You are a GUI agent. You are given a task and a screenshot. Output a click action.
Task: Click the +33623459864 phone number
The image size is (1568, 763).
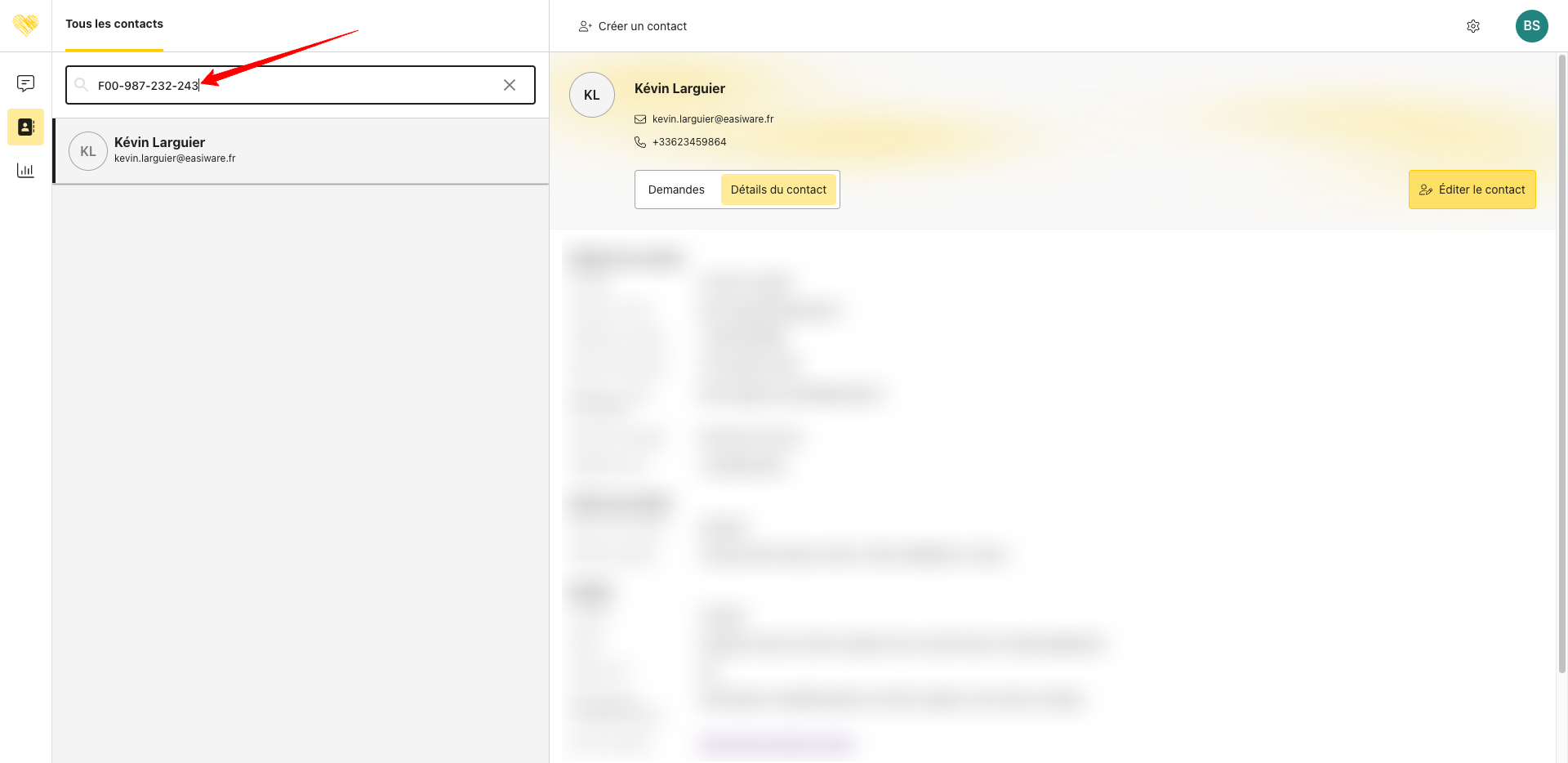[689, 142]
